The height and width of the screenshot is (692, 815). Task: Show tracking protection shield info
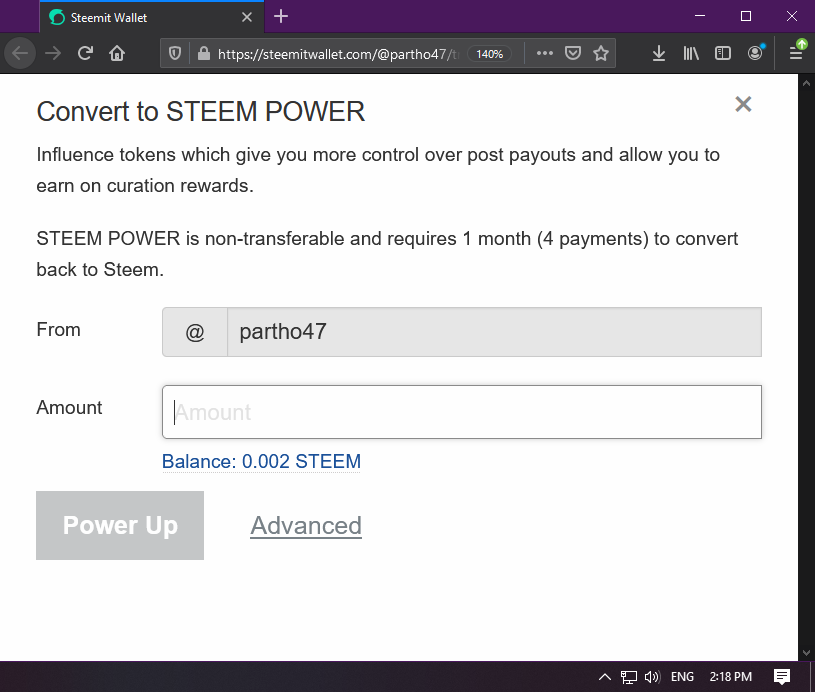175,53
